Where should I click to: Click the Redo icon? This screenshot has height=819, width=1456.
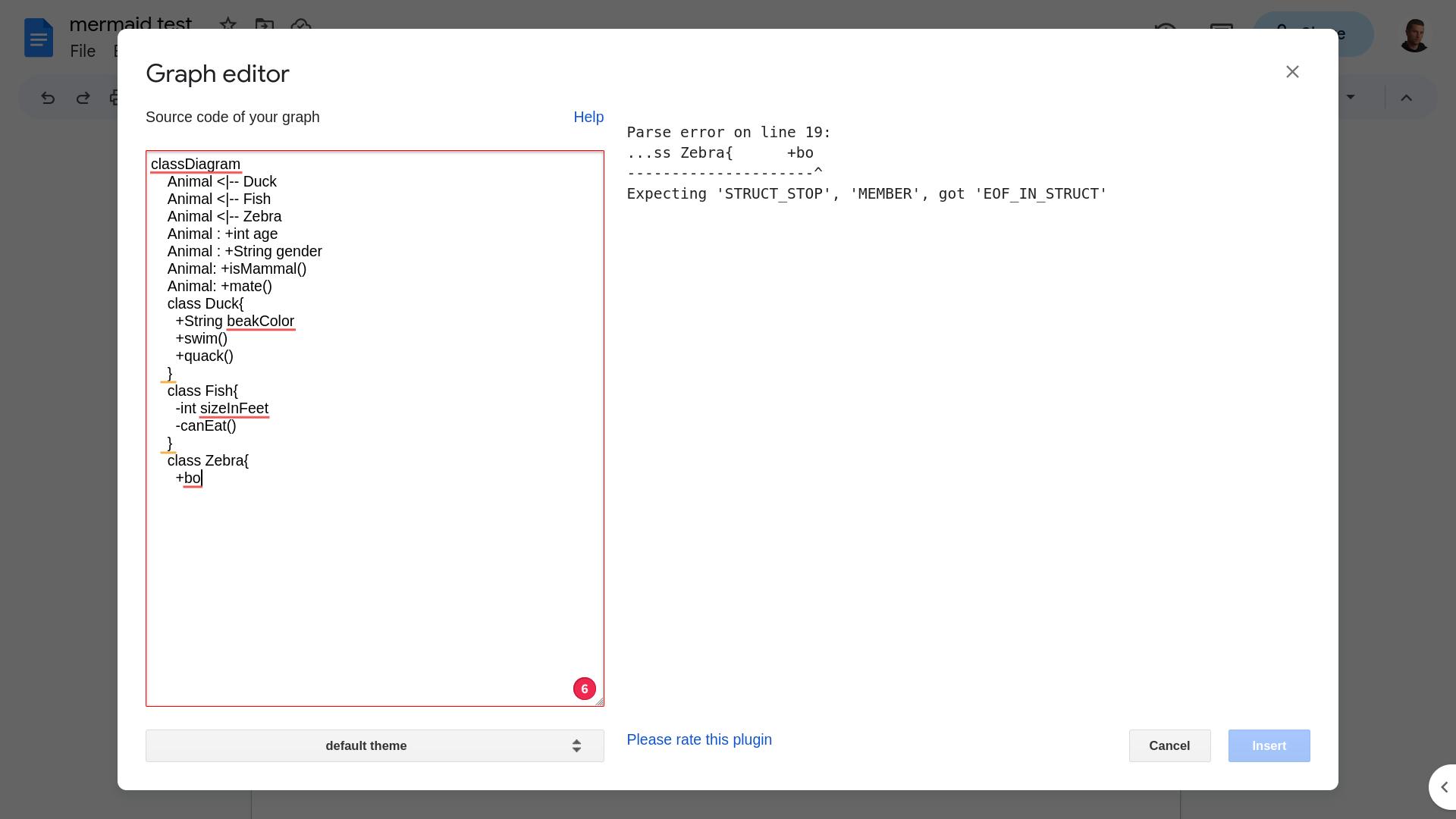83,97
